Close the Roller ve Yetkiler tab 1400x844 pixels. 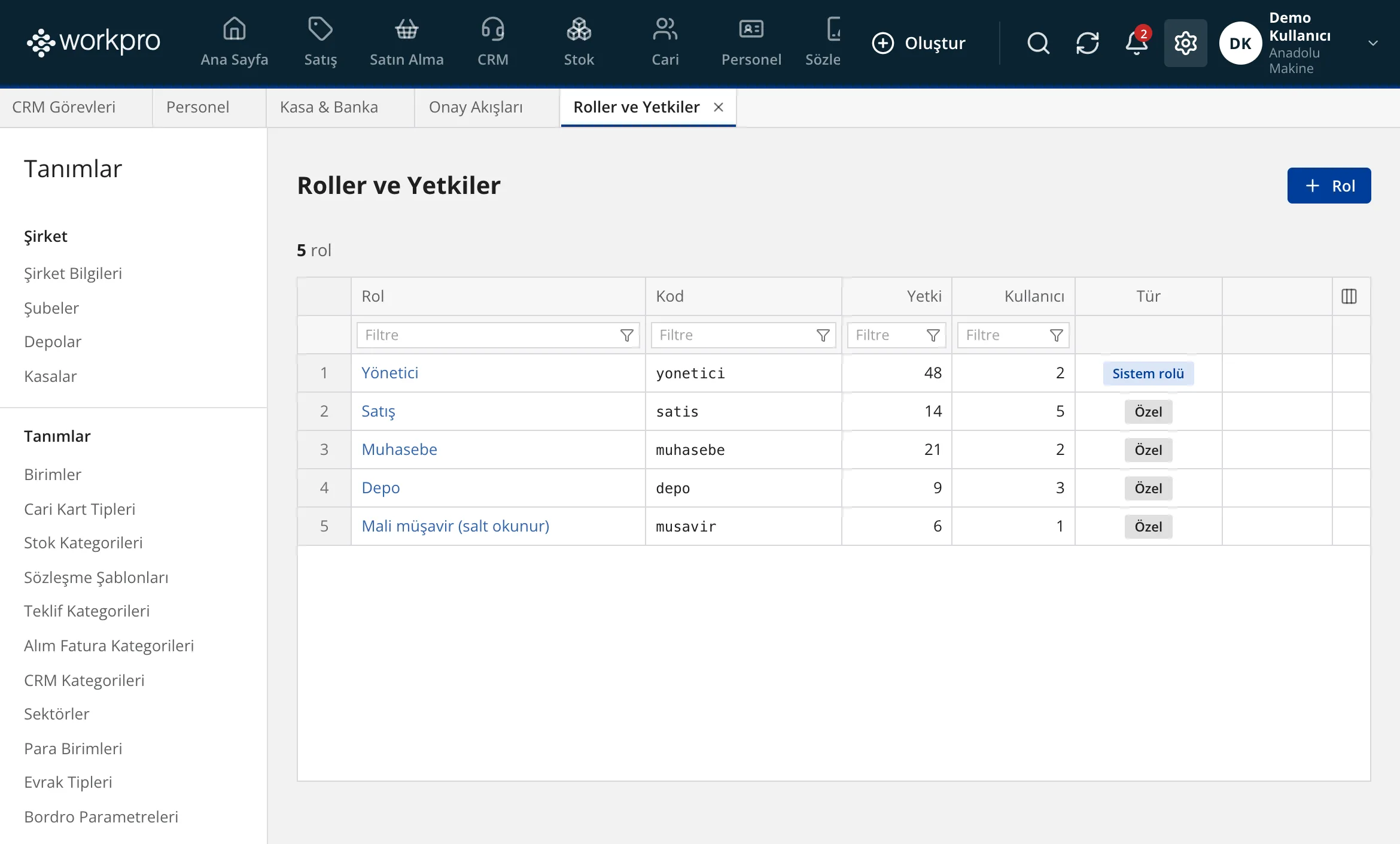point(719,107)
